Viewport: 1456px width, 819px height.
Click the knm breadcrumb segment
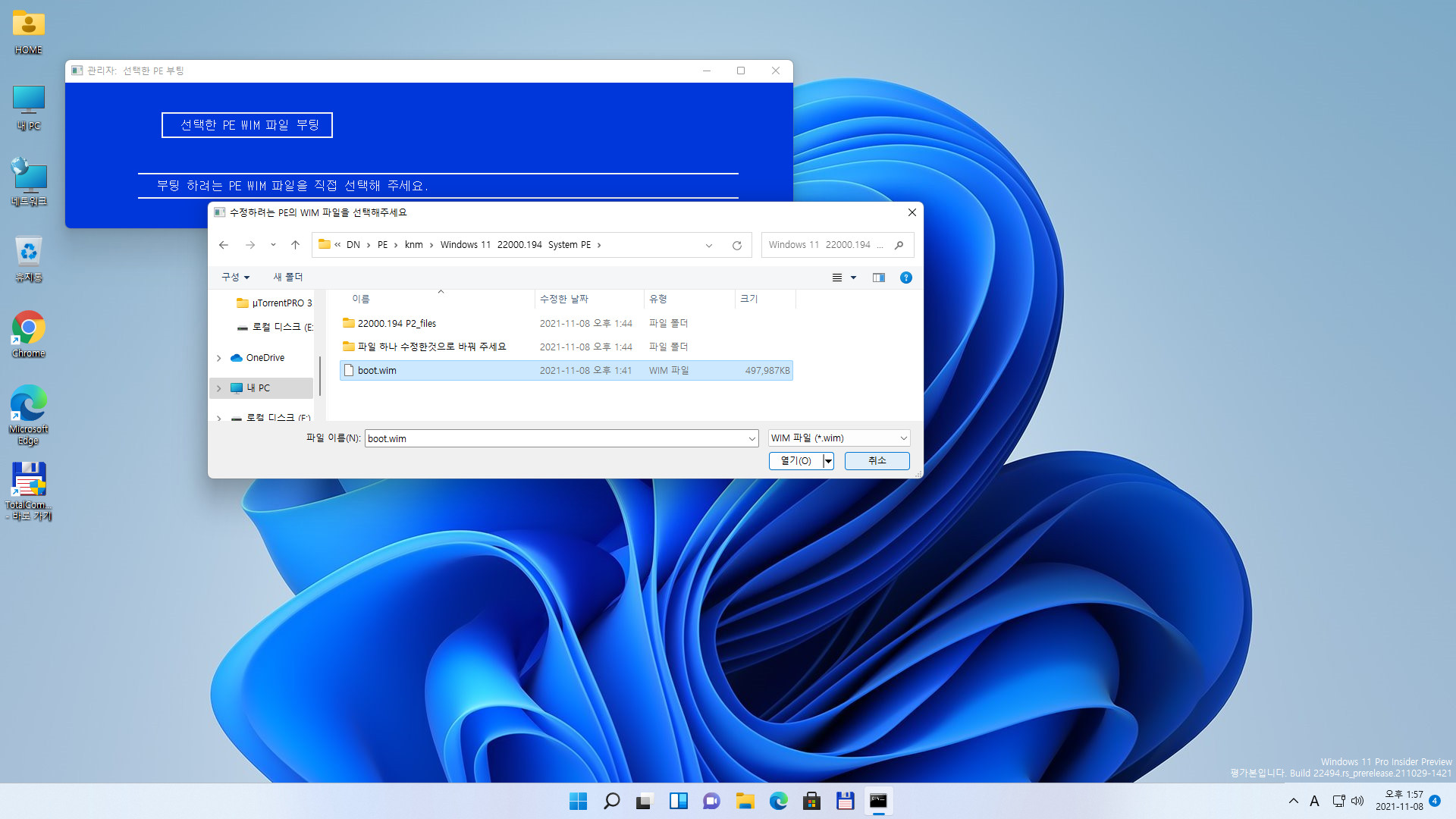click(x=414, y=245)
